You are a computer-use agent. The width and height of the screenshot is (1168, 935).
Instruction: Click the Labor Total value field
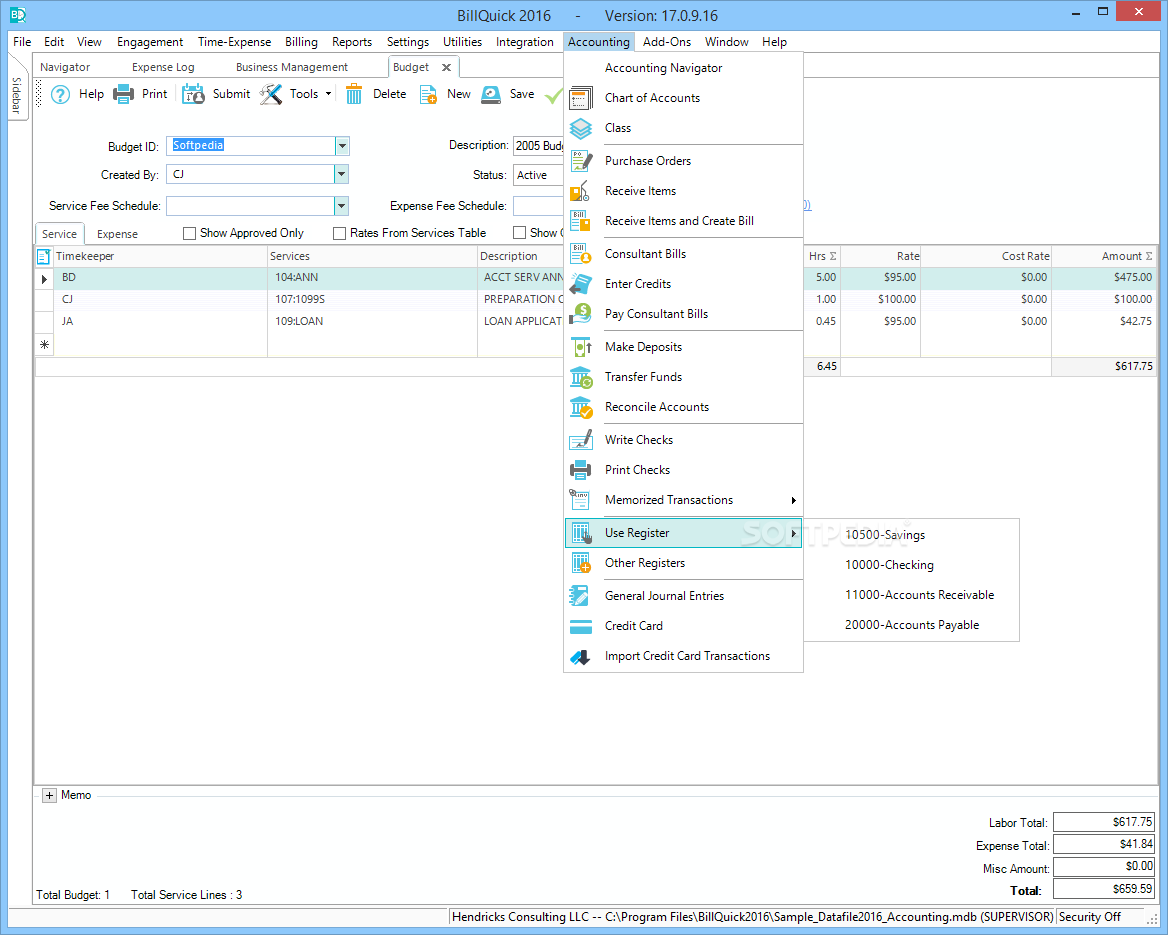(1104, 823)
